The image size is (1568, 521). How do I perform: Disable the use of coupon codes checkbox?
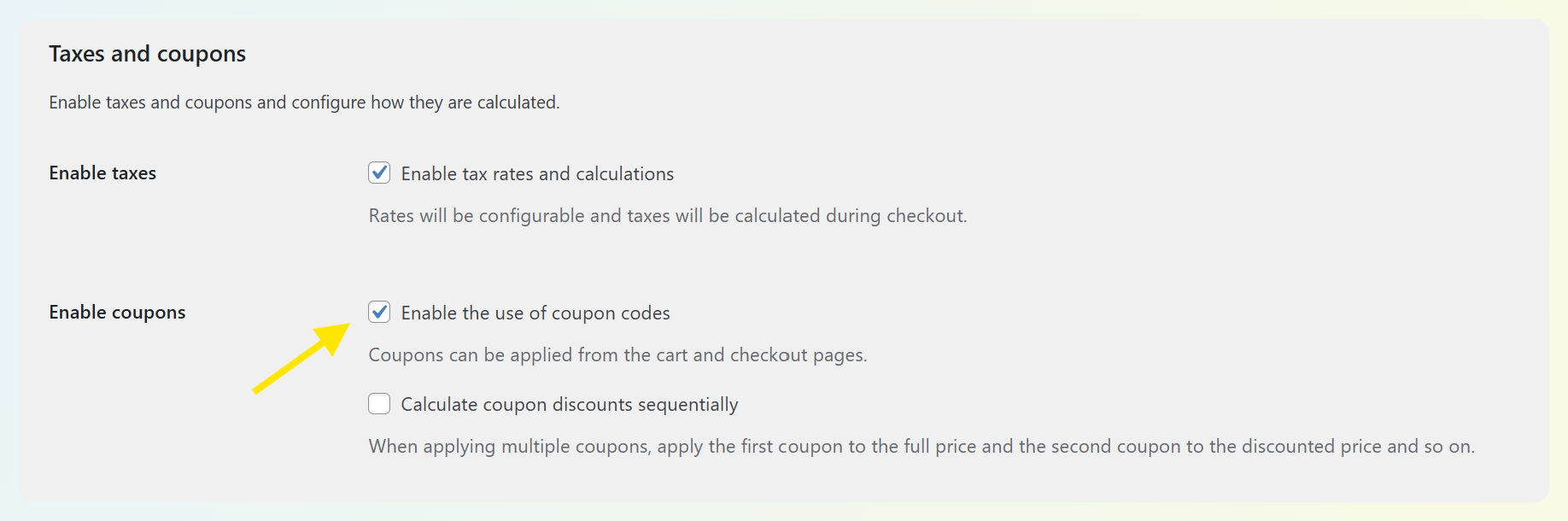(x=379, y=313)
